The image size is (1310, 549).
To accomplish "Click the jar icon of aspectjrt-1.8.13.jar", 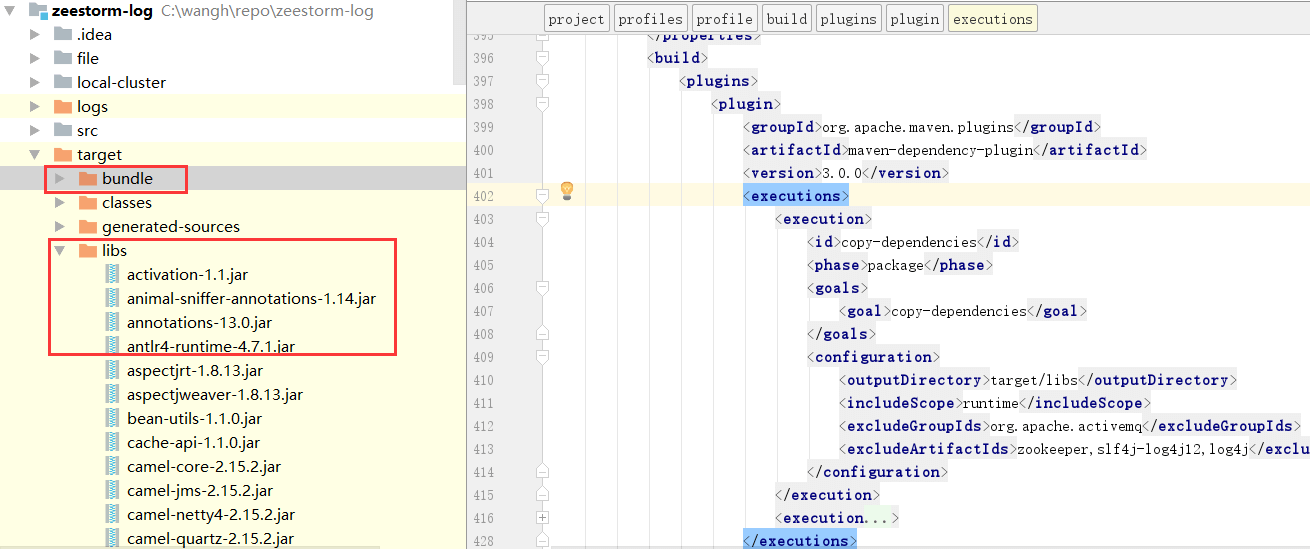I will click(112, 370).
